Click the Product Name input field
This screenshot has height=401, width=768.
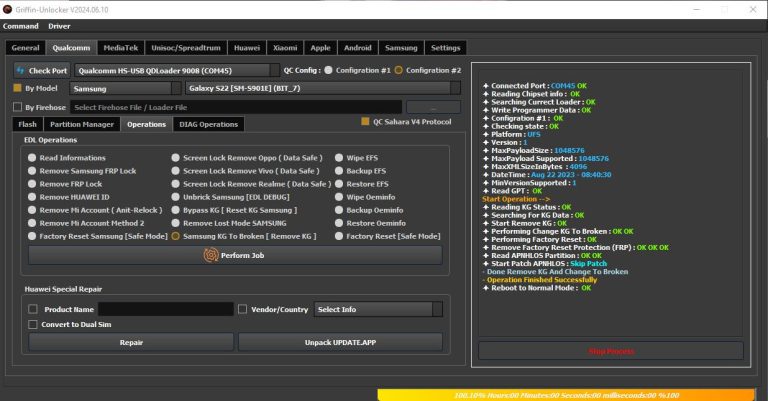pos(165,309)
